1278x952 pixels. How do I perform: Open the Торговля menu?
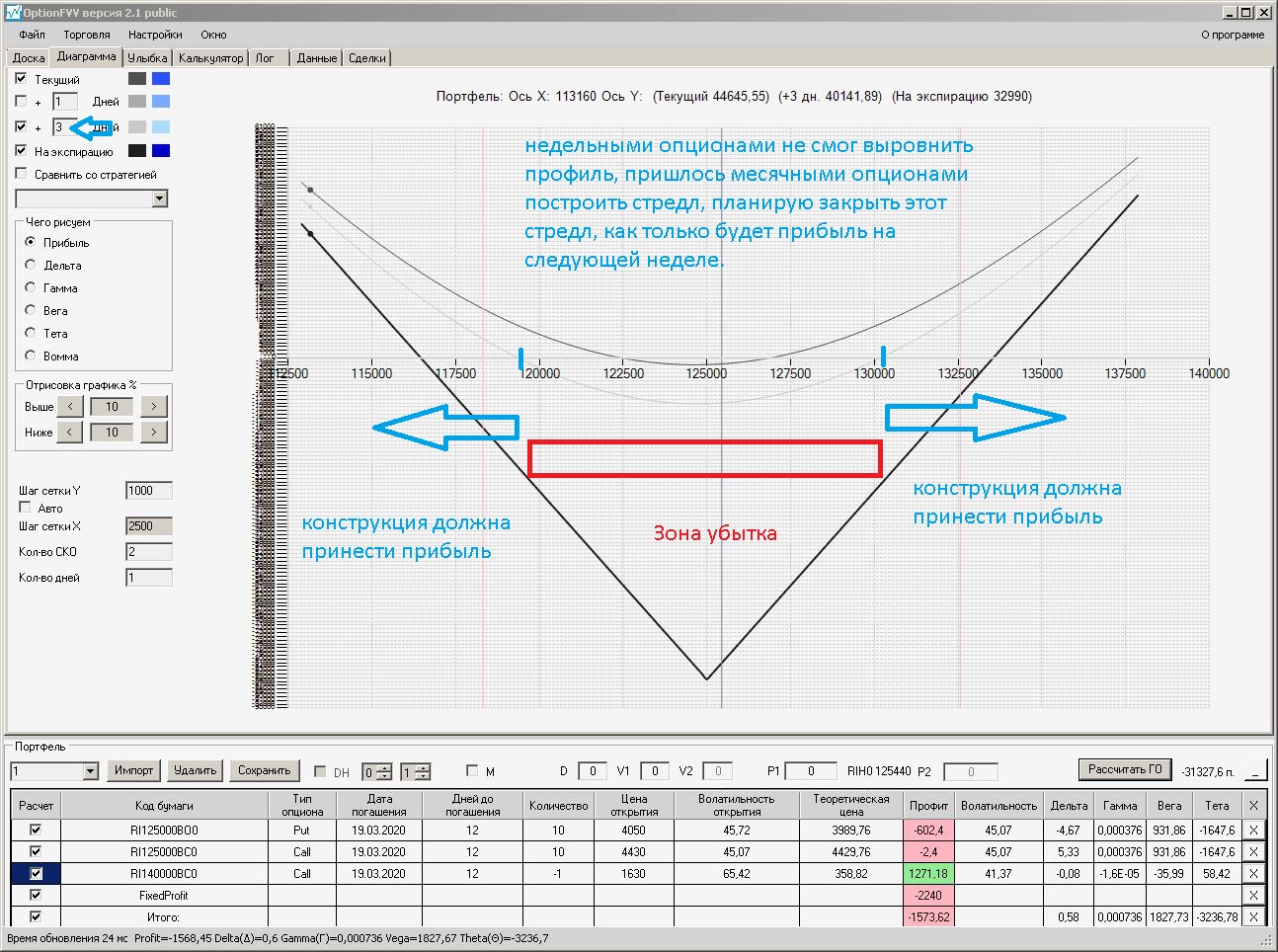pos(87,35)
